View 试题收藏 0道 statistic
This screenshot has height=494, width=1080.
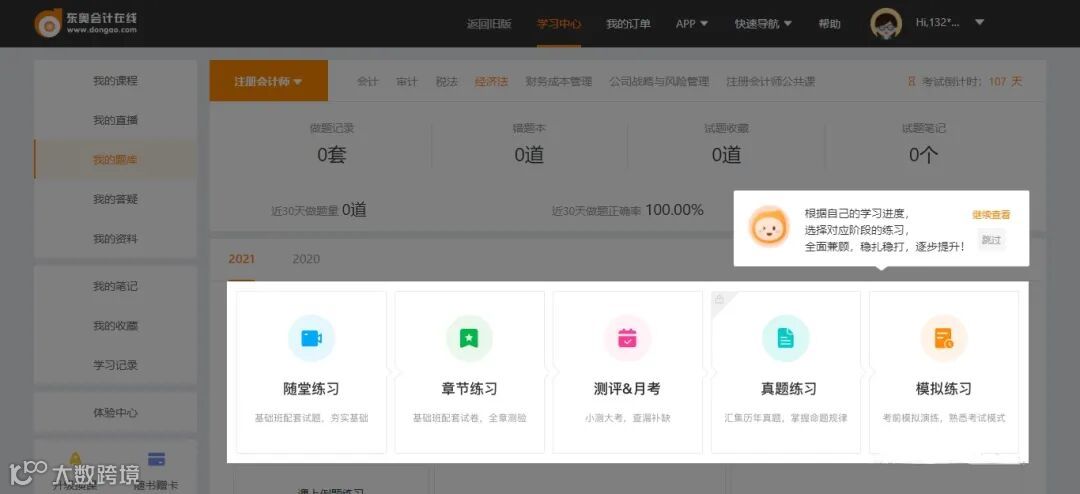[726, 145]
